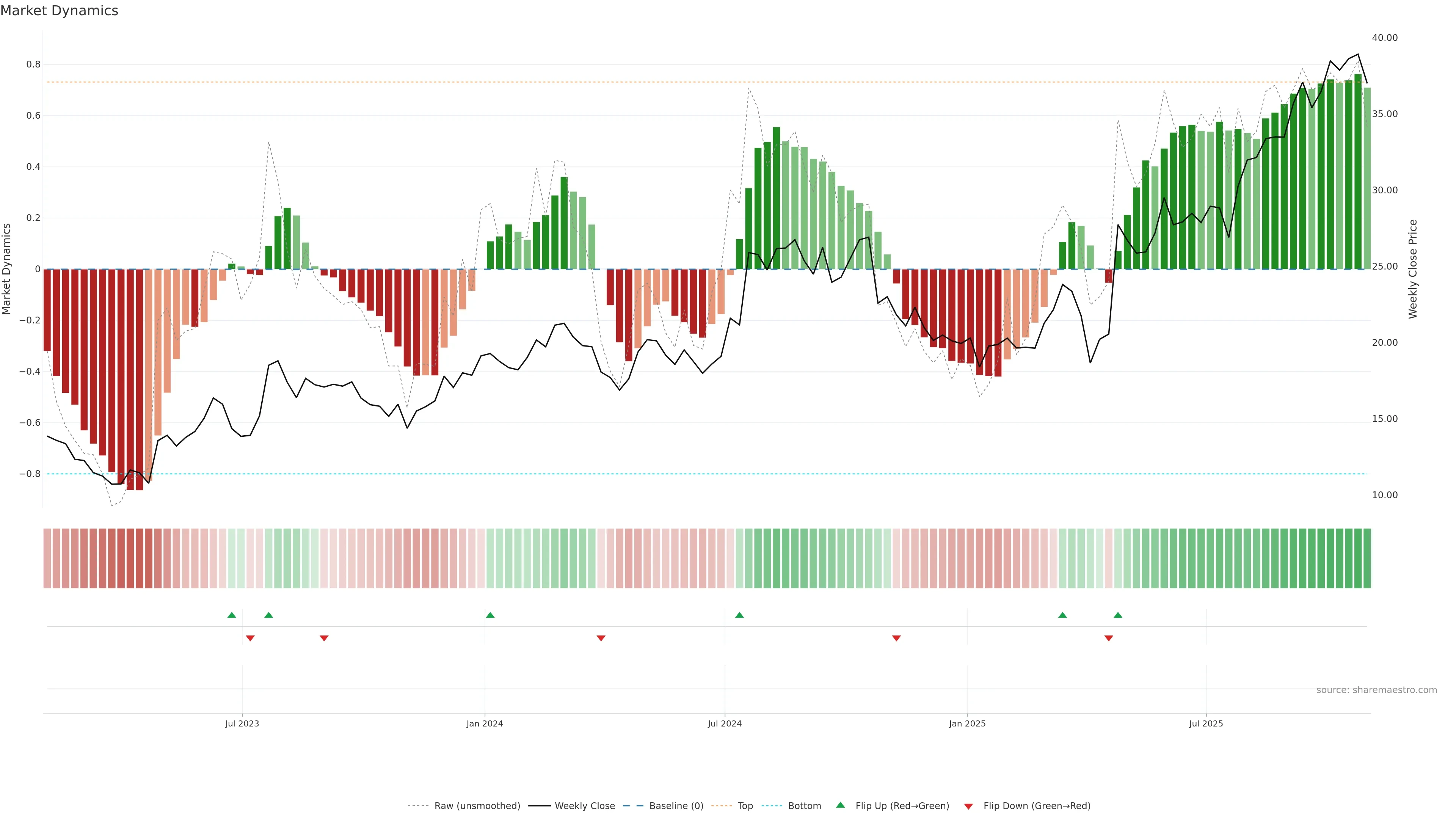Click the Market Dynamics chart title

pyautogui.click(x=60, y=11)
